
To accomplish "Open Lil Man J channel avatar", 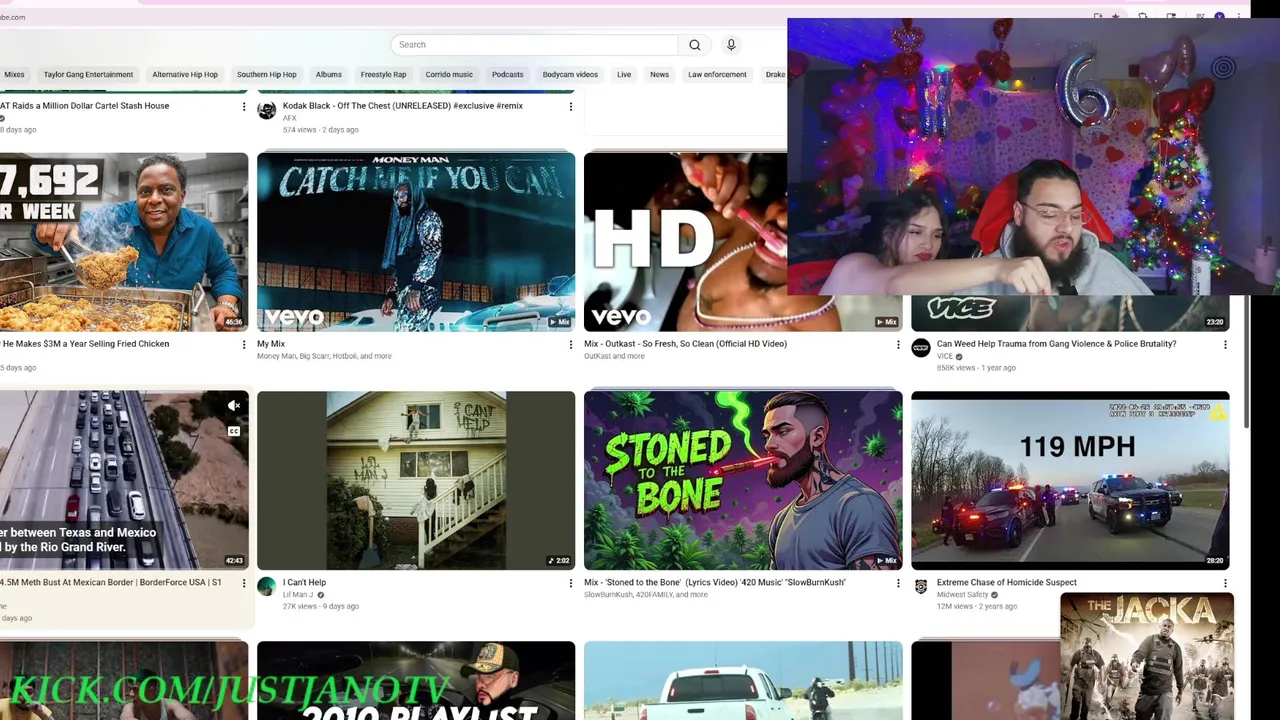I will [x=267, y=587].
